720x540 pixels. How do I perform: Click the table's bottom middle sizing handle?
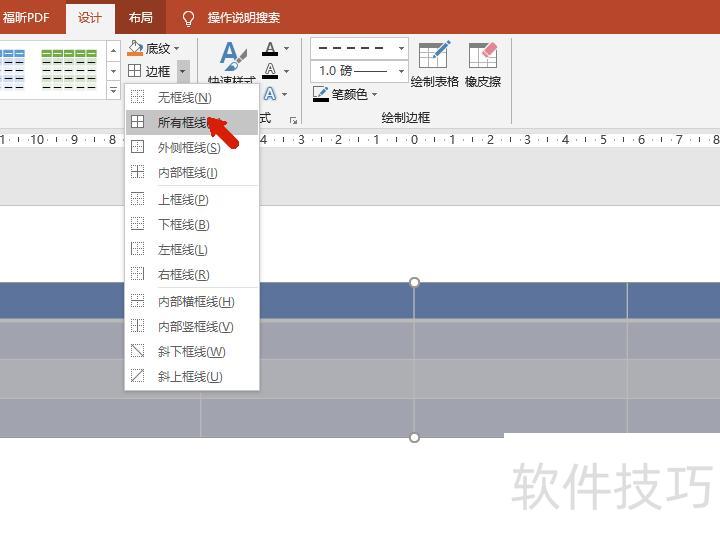tap(414, 438)
